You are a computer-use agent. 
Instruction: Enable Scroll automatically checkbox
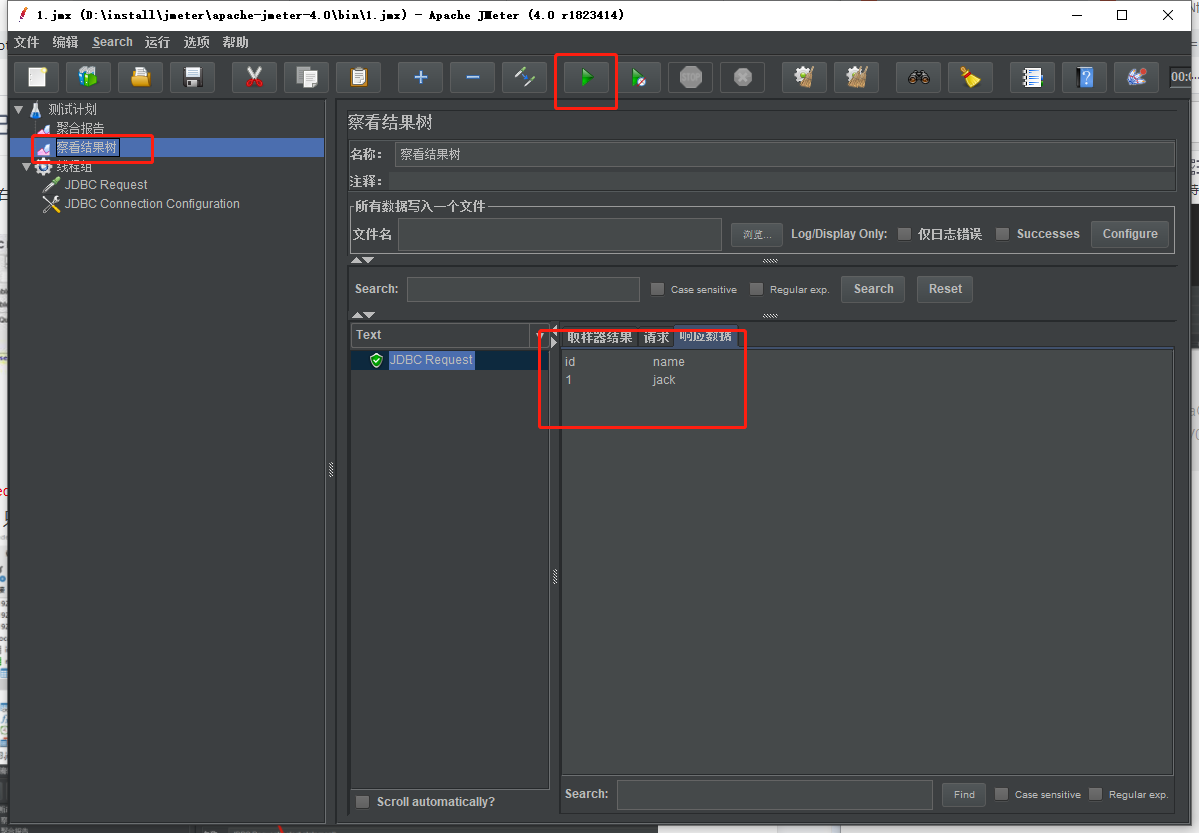363,802
